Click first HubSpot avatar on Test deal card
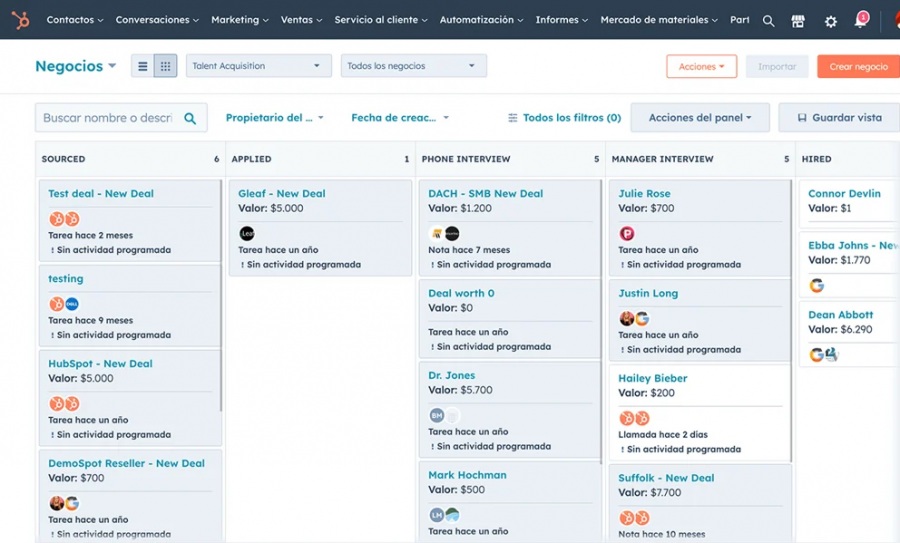 click(56, 219)
